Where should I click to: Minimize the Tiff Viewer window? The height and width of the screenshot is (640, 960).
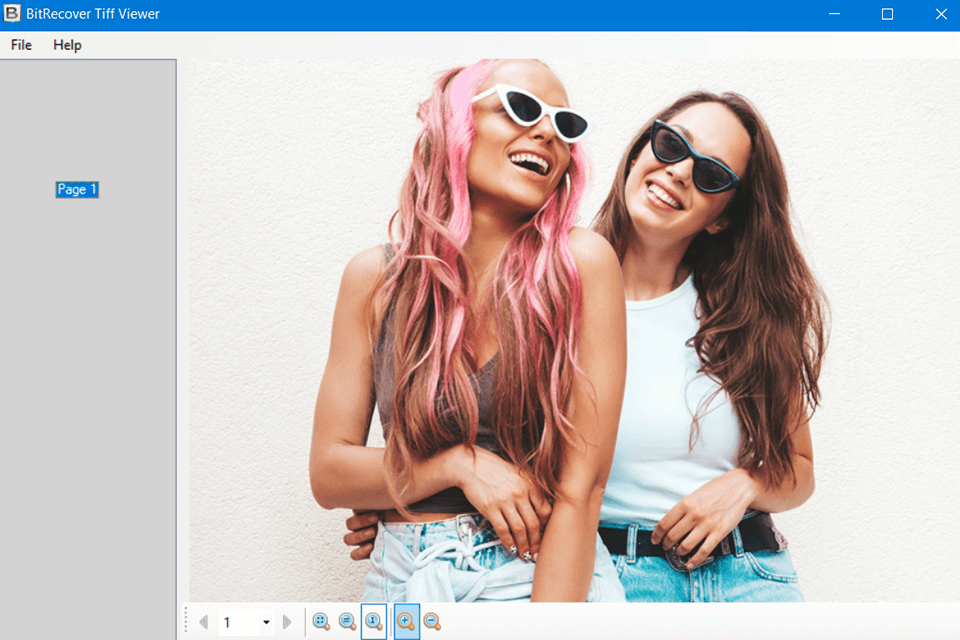coord(834,13)
